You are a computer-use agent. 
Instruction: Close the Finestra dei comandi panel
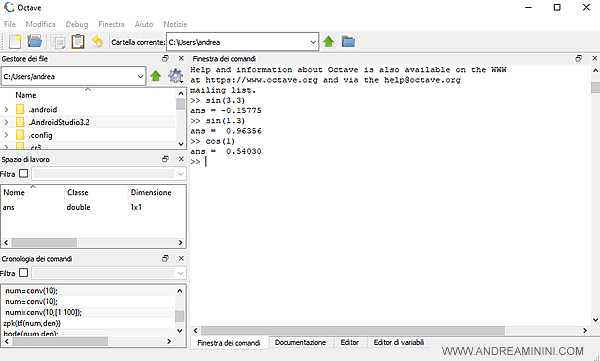(595, 58)
